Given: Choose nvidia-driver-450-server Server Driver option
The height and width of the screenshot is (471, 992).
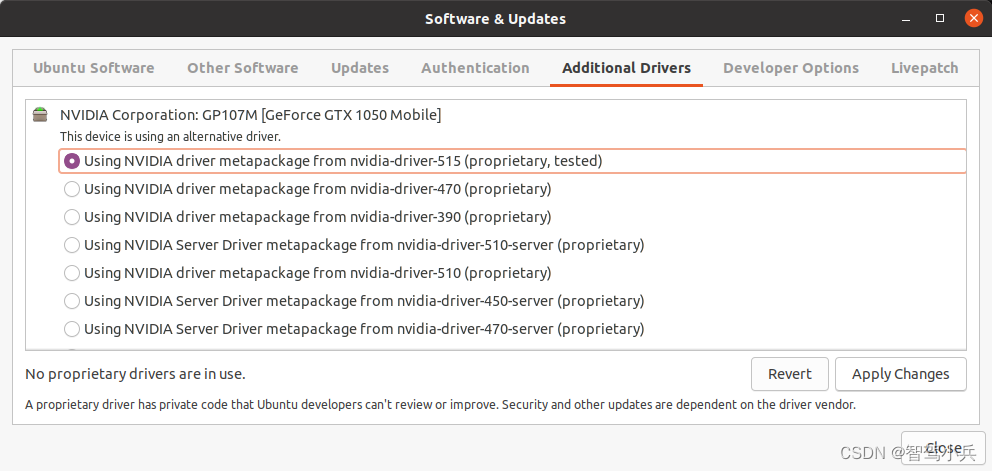Looking at the screenshot, I should coord(72,301).
